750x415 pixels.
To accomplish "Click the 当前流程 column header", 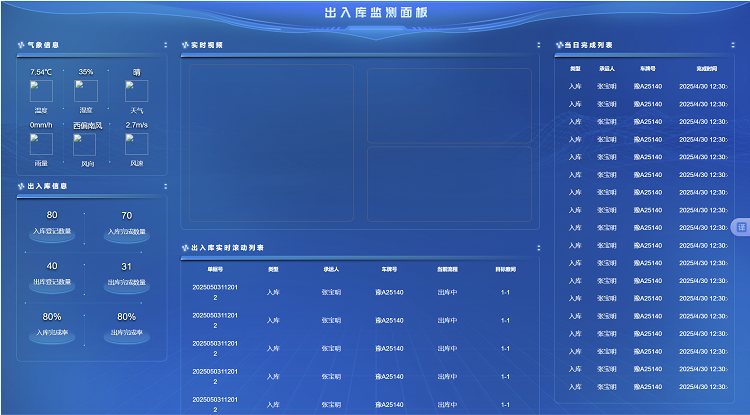I will click(447, 270).
